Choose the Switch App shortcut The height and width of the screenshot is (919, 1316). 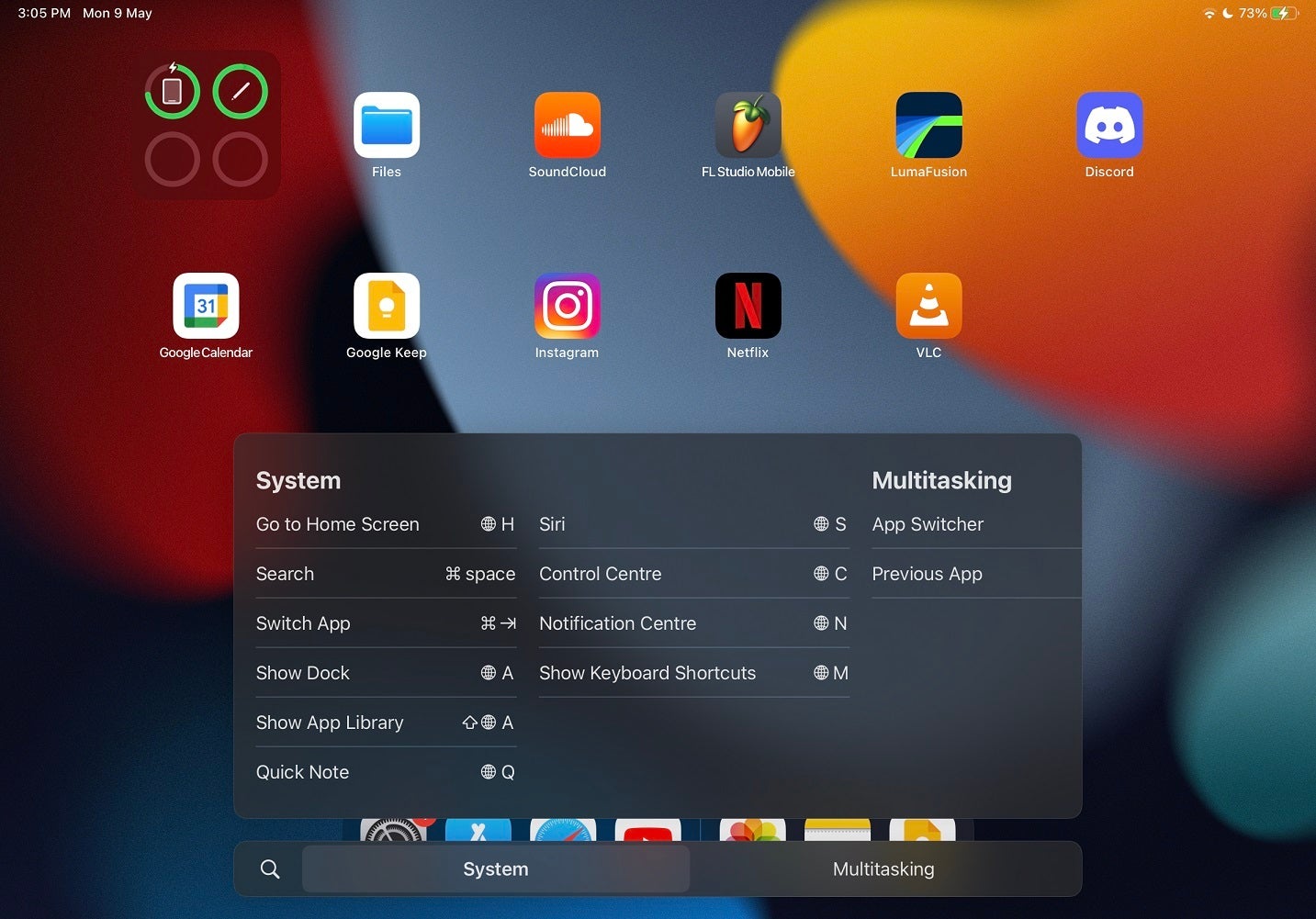click(x=386, y=623)
